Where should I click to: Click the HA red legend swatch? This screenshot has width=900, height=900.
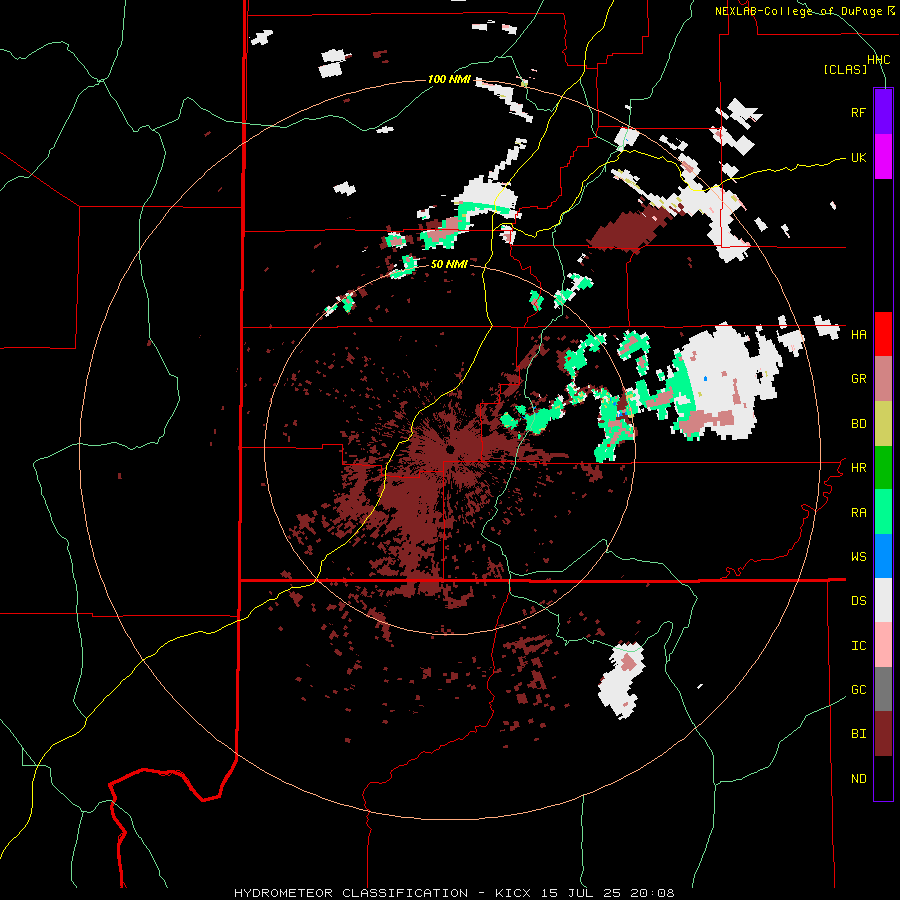883,334
